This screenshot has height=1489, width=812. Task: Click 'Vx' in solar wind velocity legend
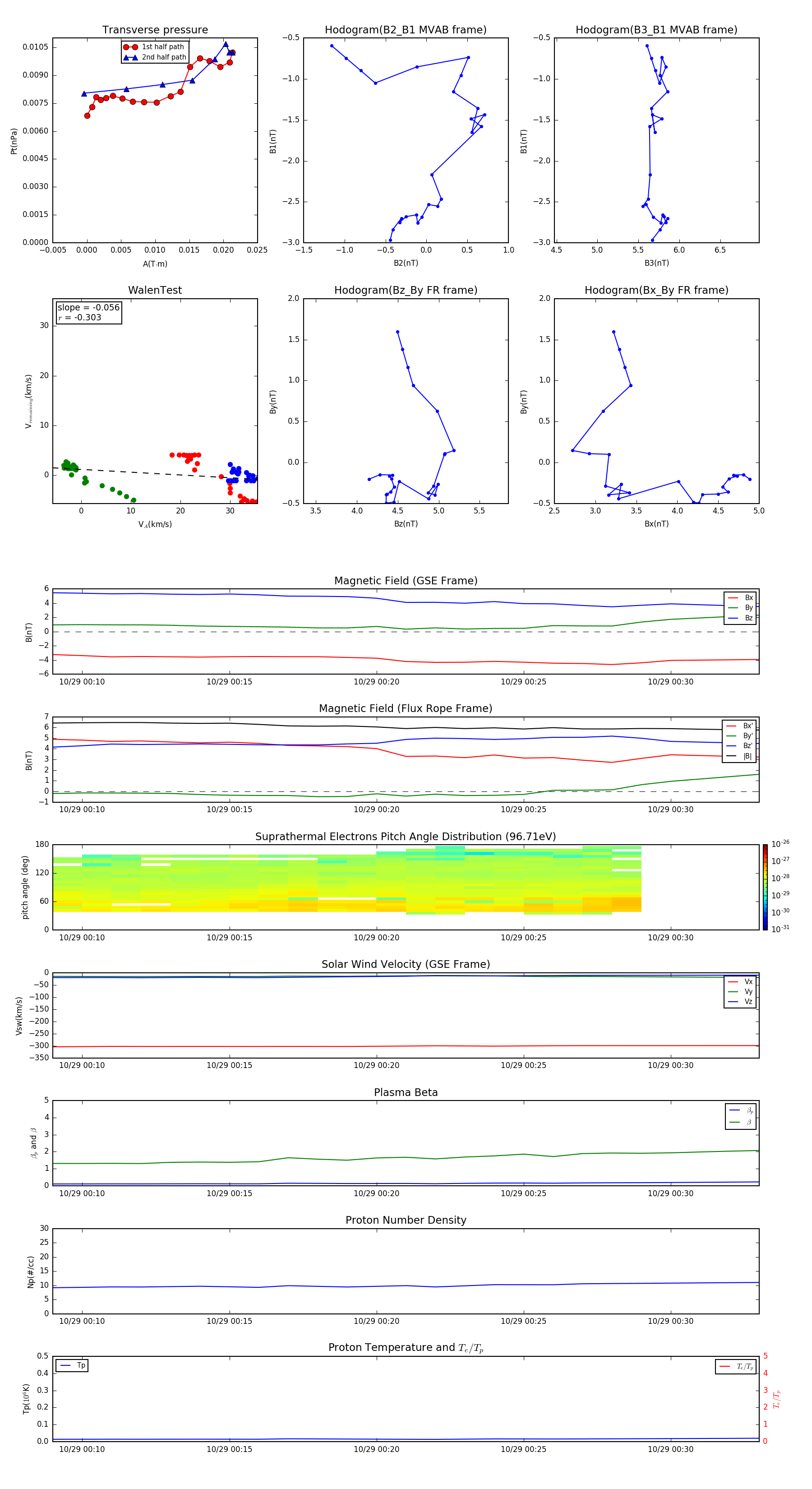tap(748, 981)
